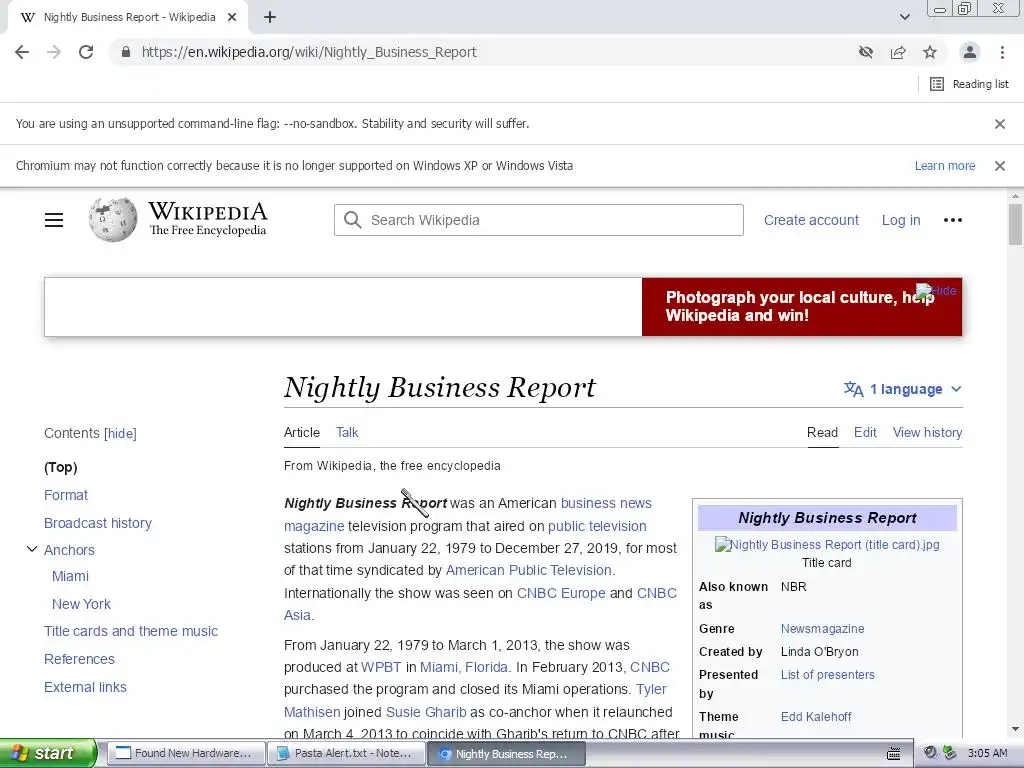Open the Wikipedia hamburger main menu
Image resolution: width=1024 pixels, height=768 pixels.
[x=54, y=220]
